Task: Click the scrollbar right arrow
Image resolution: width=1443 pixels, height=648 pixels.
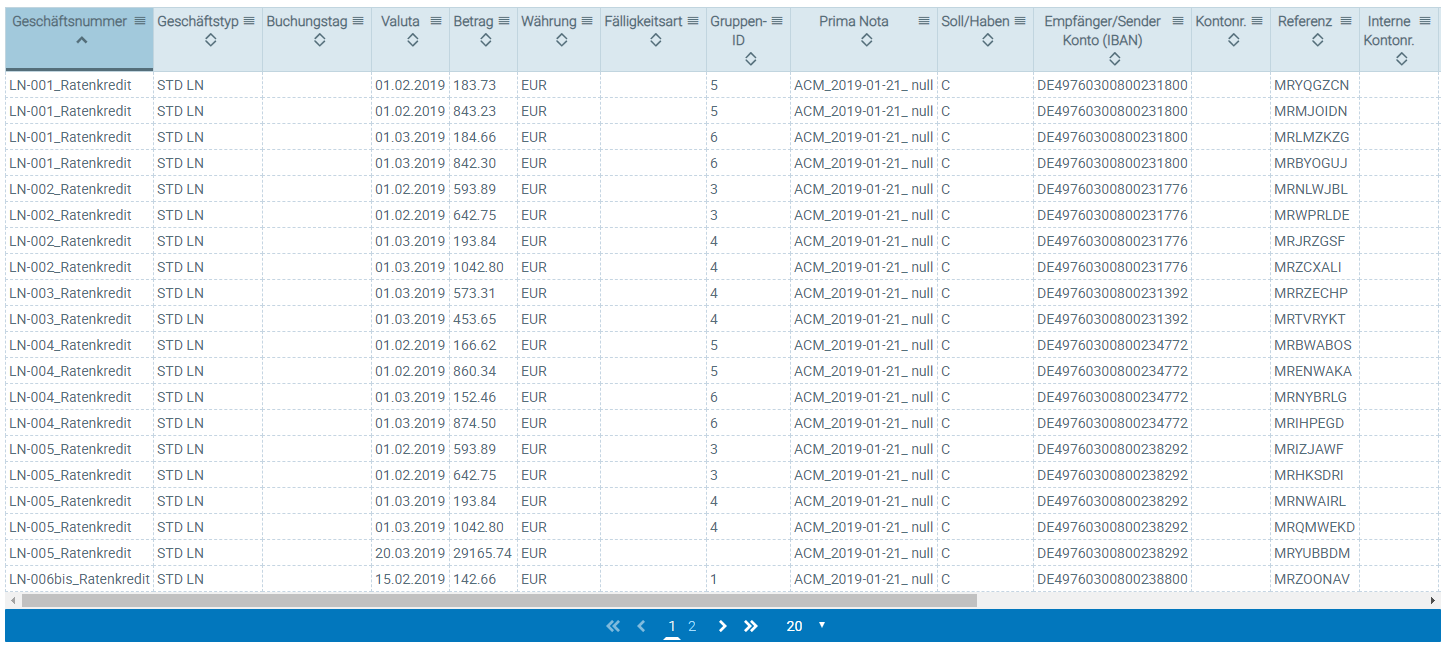Action: coord(1434,600)
